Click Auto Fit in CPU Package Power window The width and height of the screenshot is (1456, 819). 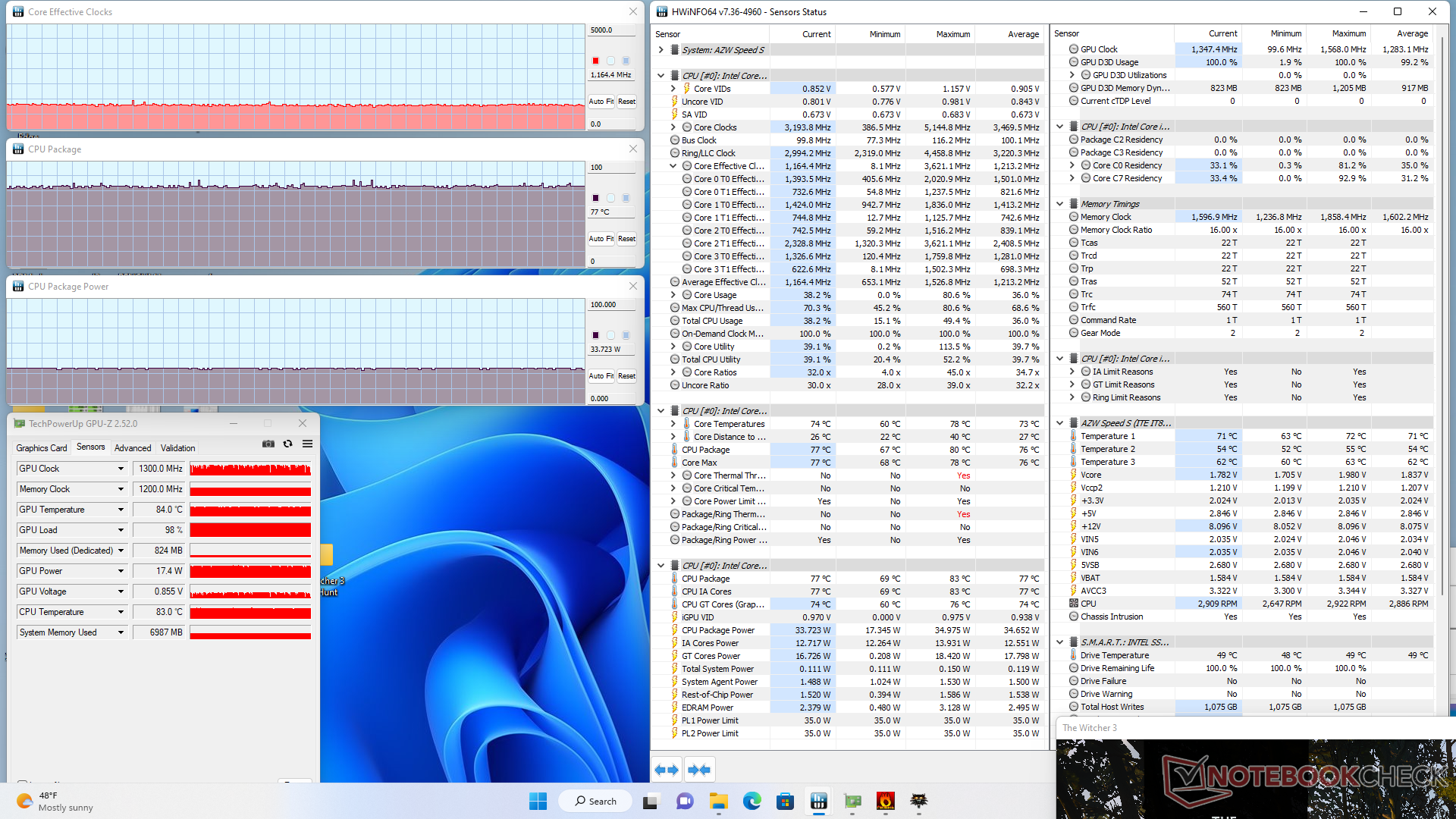601,376
